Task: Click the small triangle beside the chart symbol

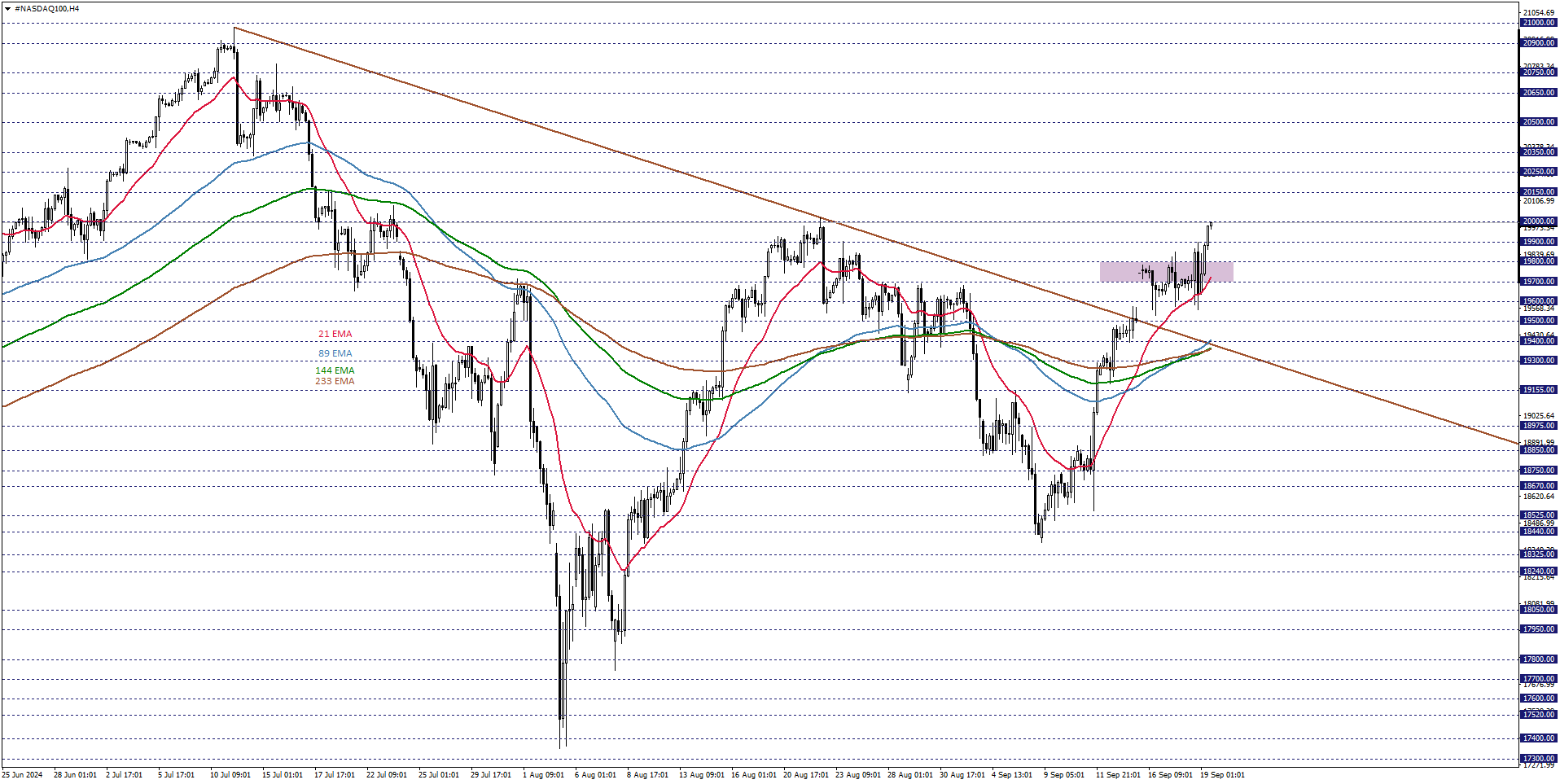Action: click(8, 9)
